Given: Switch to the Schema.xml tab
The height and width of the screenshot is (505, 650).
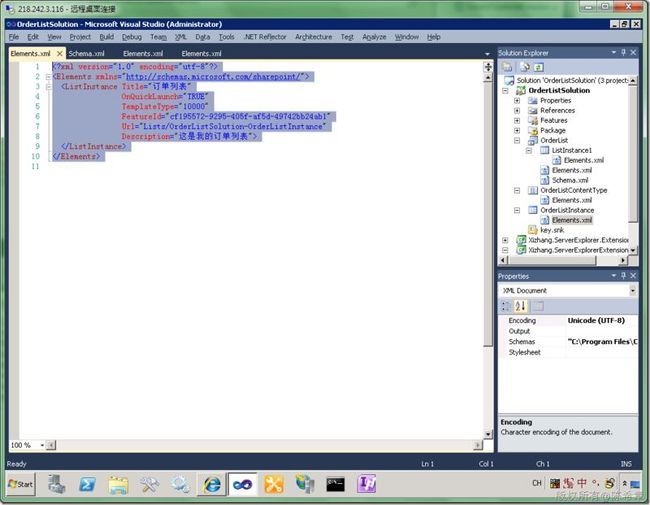Looking at the screenshot, I should pos(86,53).
